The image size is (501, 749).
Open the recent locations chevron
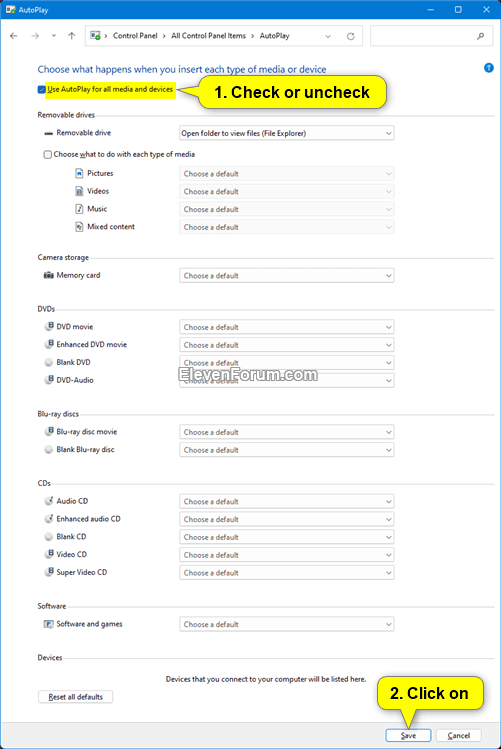point(53,36)
